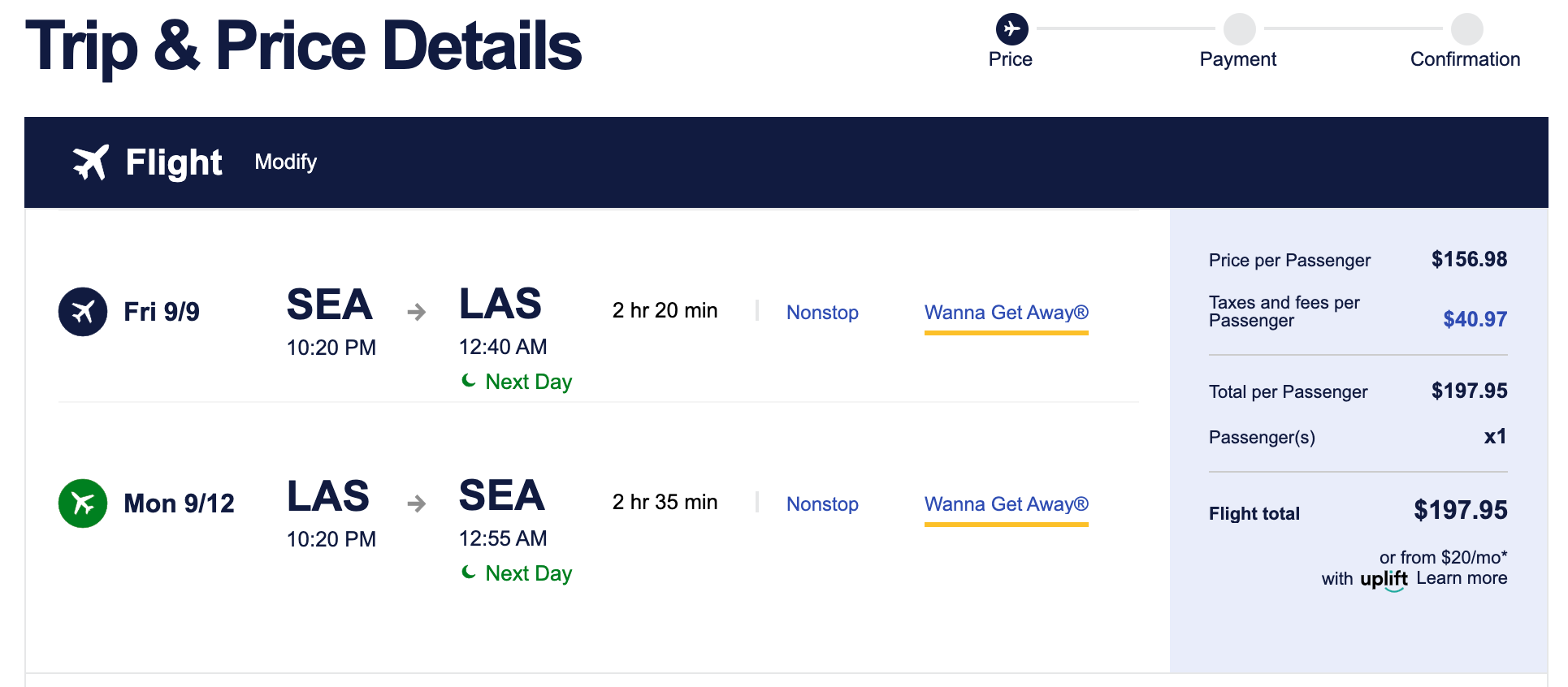Viewport: 1568px width, 687px height.
Task: Click the moon icon for Monday's flight
Action: (469, 572)
